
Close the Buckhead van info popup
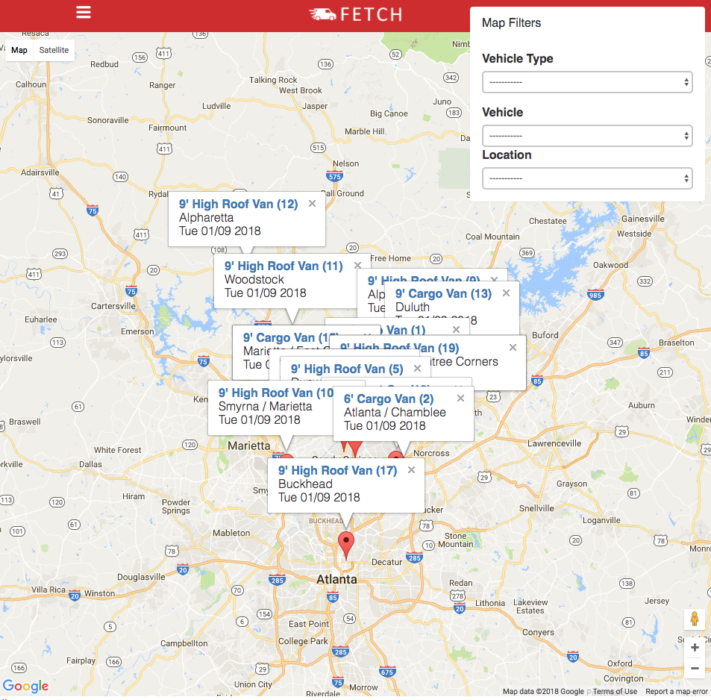click(411, 469)
